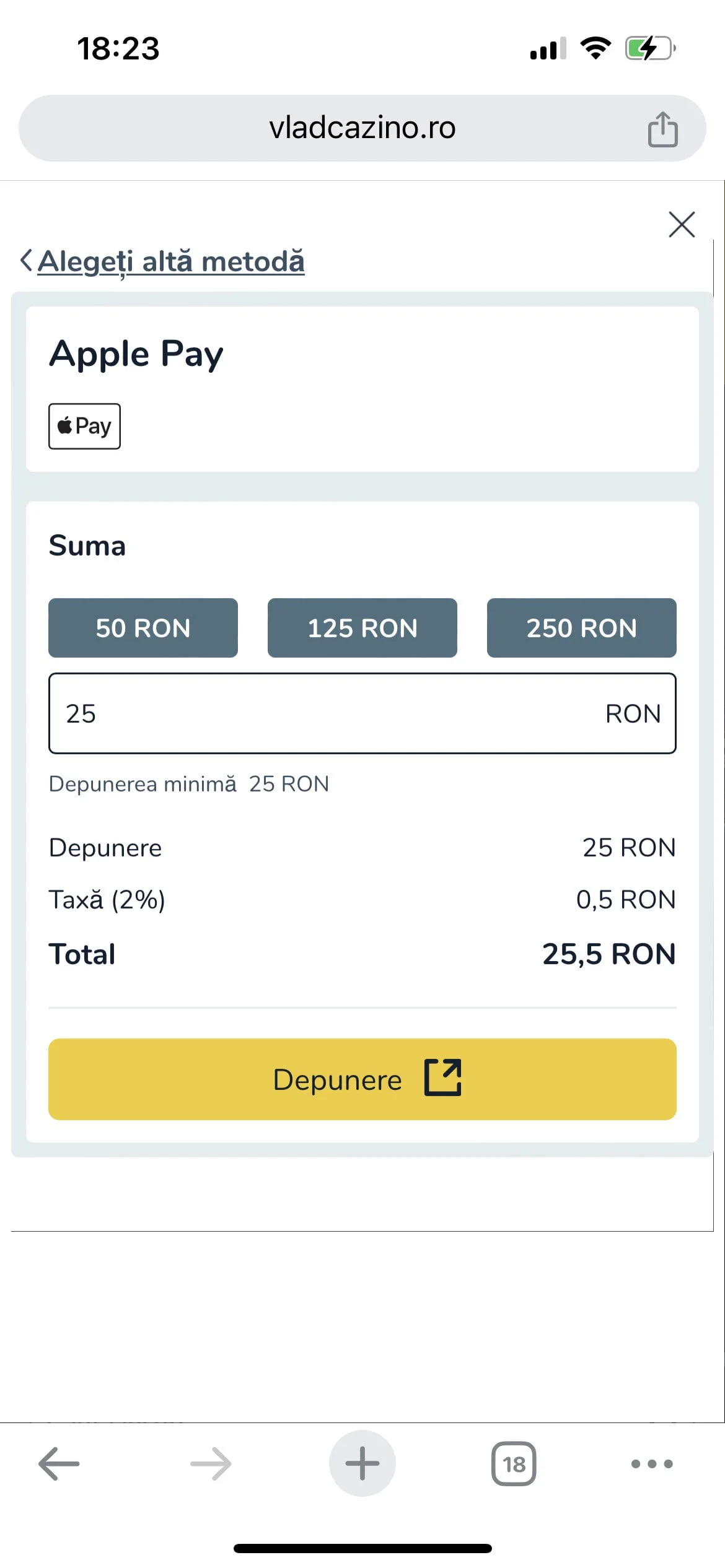Tap the share icon in address bar
The image size is (725, 1568).
(x=662, y=129)
